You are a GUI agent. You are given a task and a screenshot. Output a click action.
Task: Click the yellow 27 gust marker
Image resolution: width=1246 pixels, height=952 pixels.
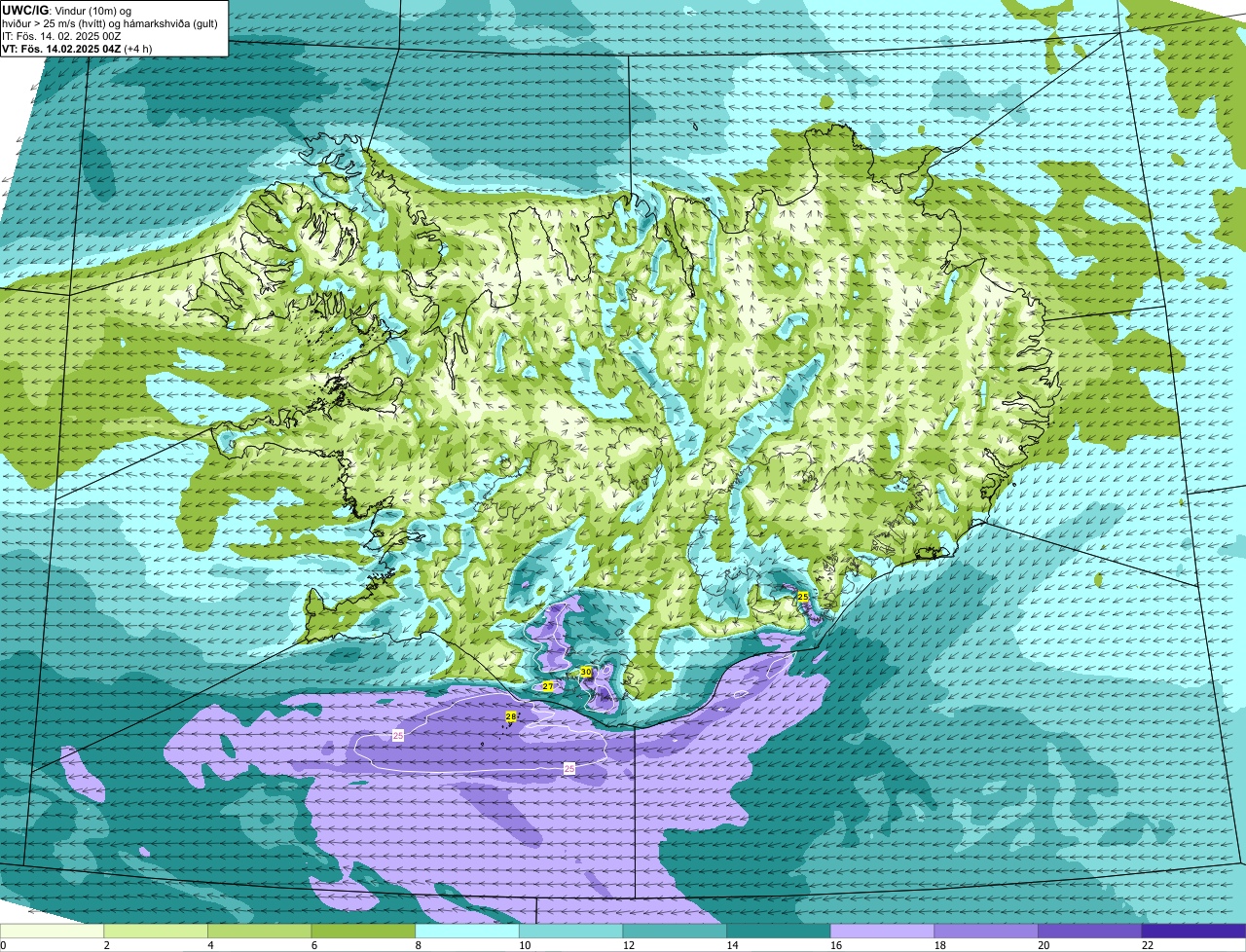tap(548, 686)
